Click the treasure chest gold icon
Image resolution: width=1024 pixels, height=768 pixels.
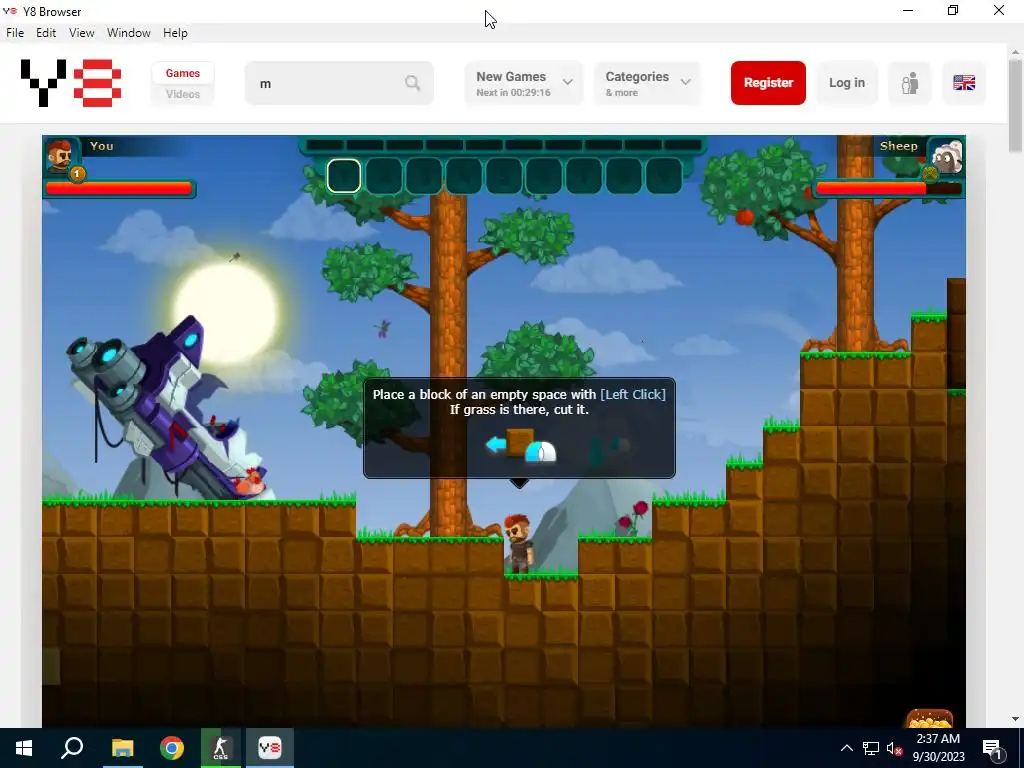(x=929, y=718)
